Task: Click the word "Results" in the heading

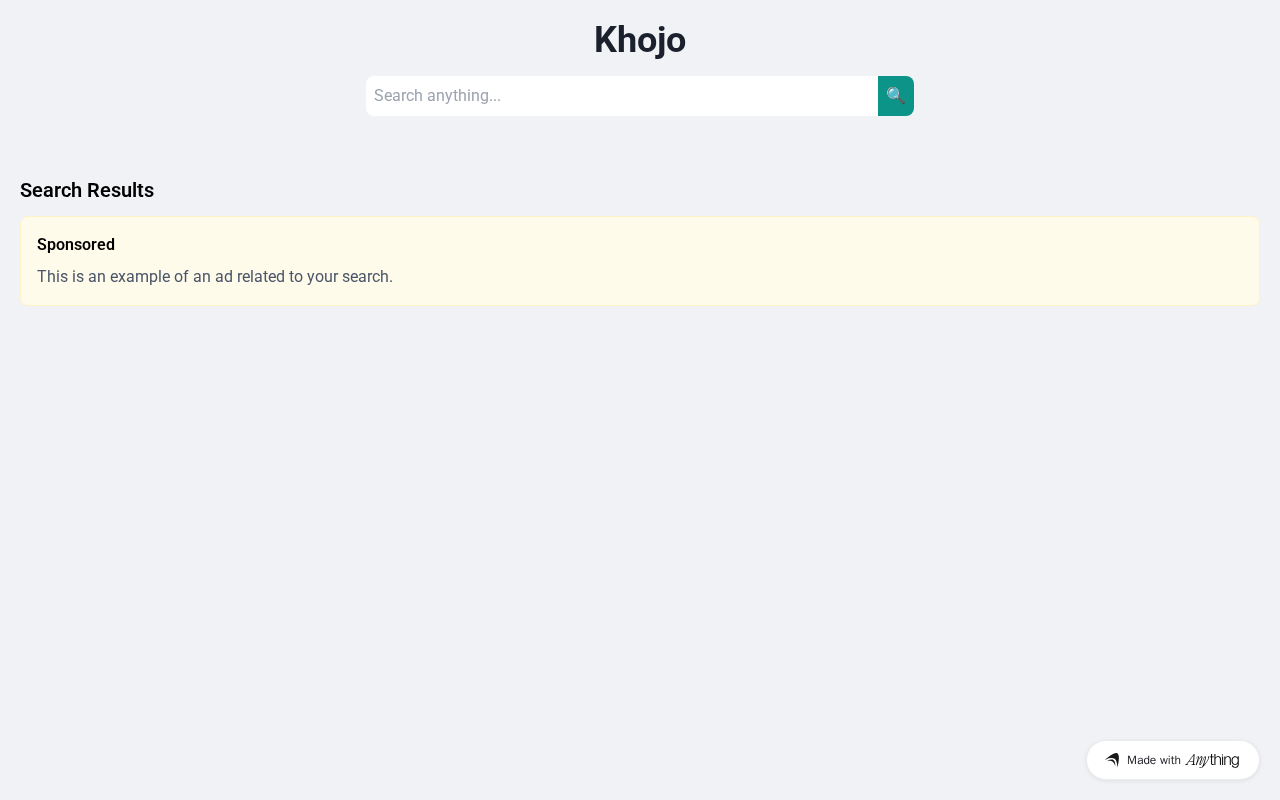Action: (120, 190)
